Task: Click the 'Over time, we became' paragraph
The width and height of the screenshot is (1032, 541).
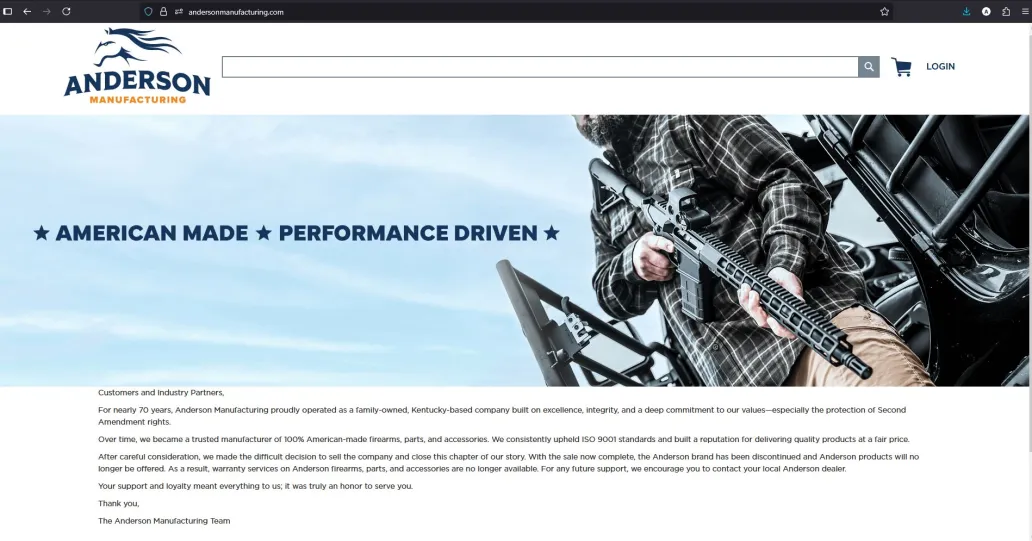Action: (503, 439)
